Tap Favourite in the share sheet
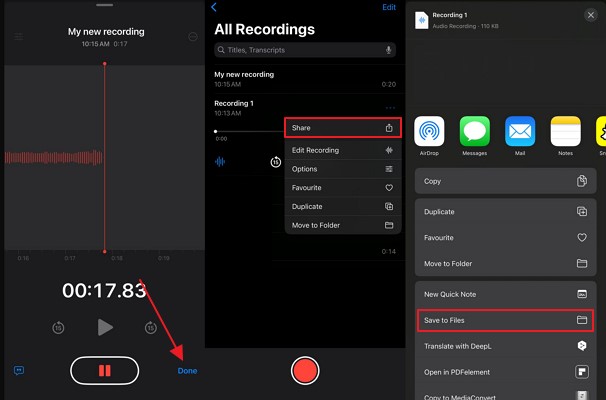This screenshot has height=400, width=606. coord(506,238)
